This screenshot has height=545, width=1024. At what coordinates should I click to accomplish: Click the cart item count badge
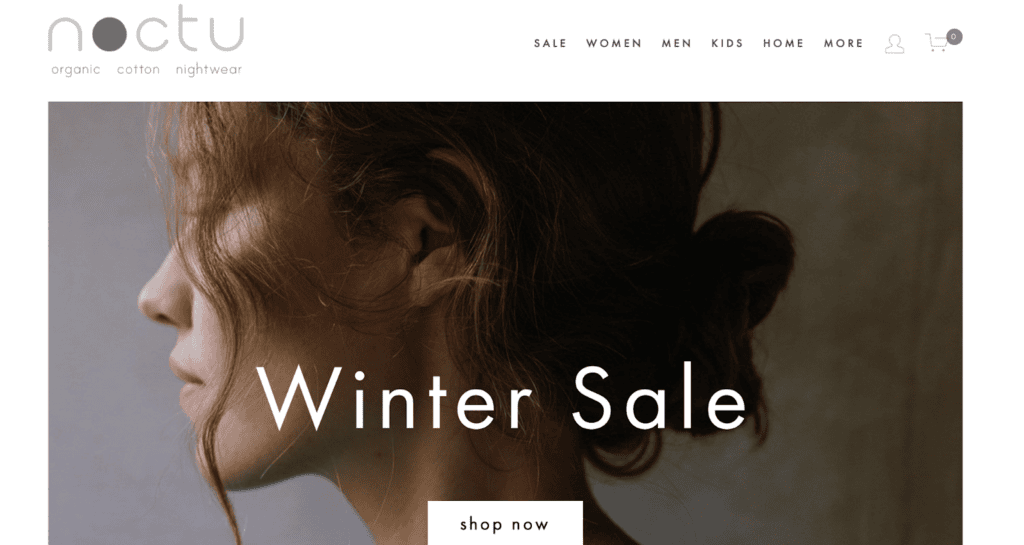tap(954, 37)
